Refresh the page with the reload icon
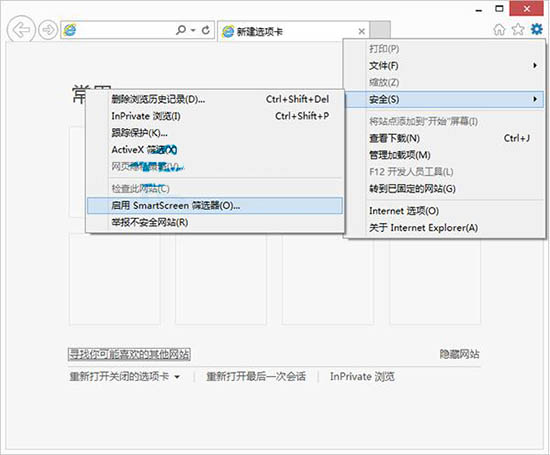550x455 pixels. coord(206,30)
